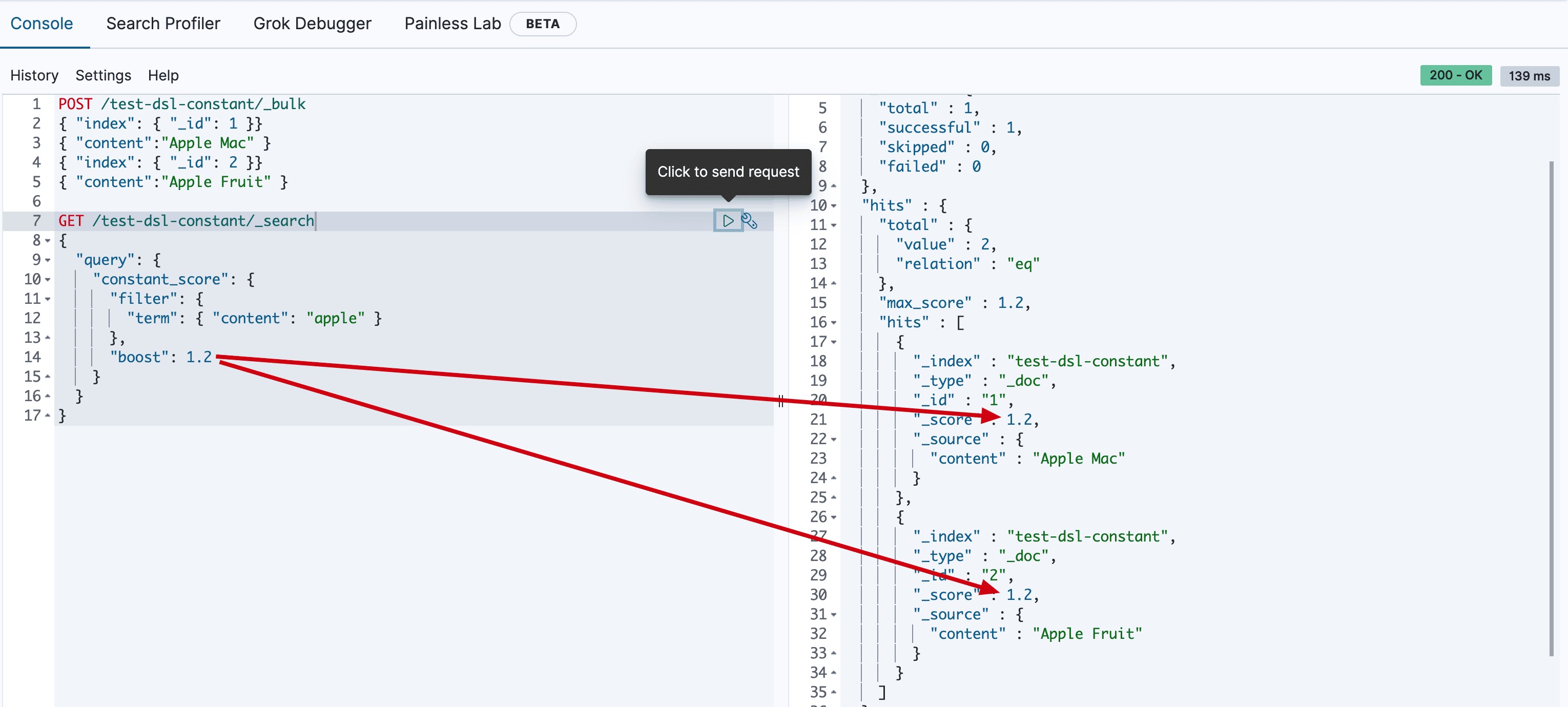This screenshot has width=1568, height=707.
Task: Open the Grok Debugger tab
Action: click(x=312, y=24)
